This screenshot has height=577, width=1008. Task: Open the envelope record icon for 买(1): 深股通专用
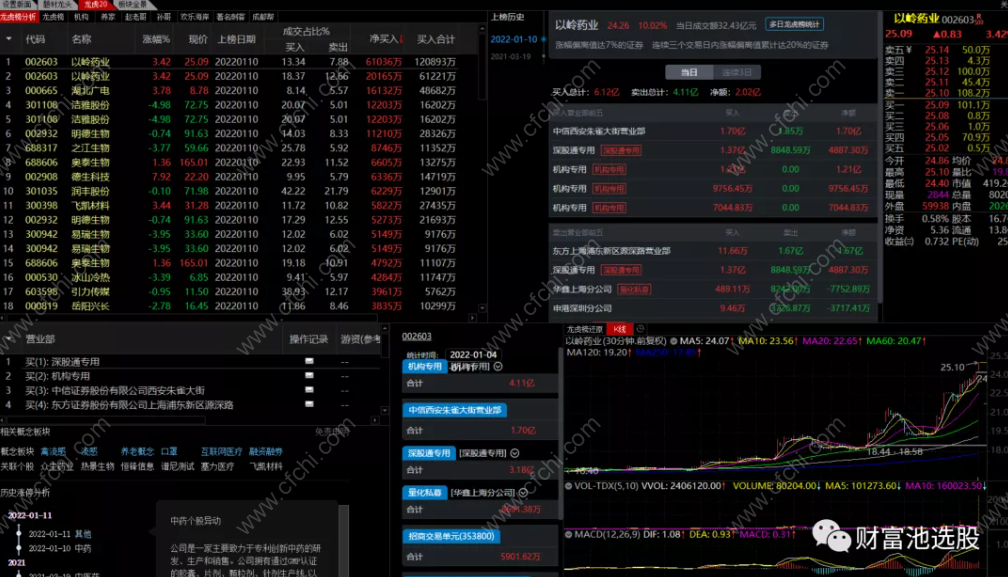[x=309, y=361]
